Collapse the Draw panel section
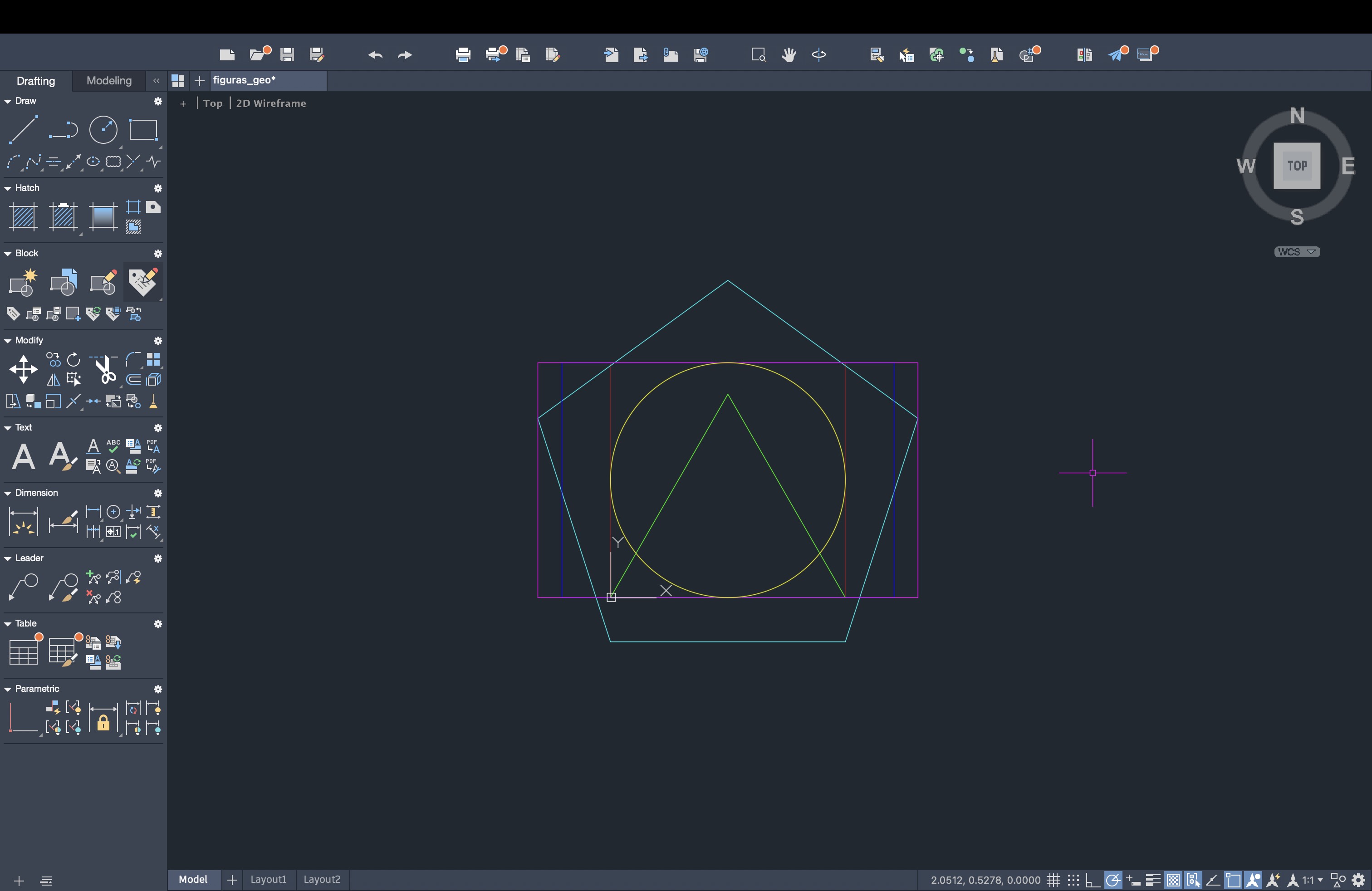The height and width of the screenshot is (891, 1372). pos(8,101)
